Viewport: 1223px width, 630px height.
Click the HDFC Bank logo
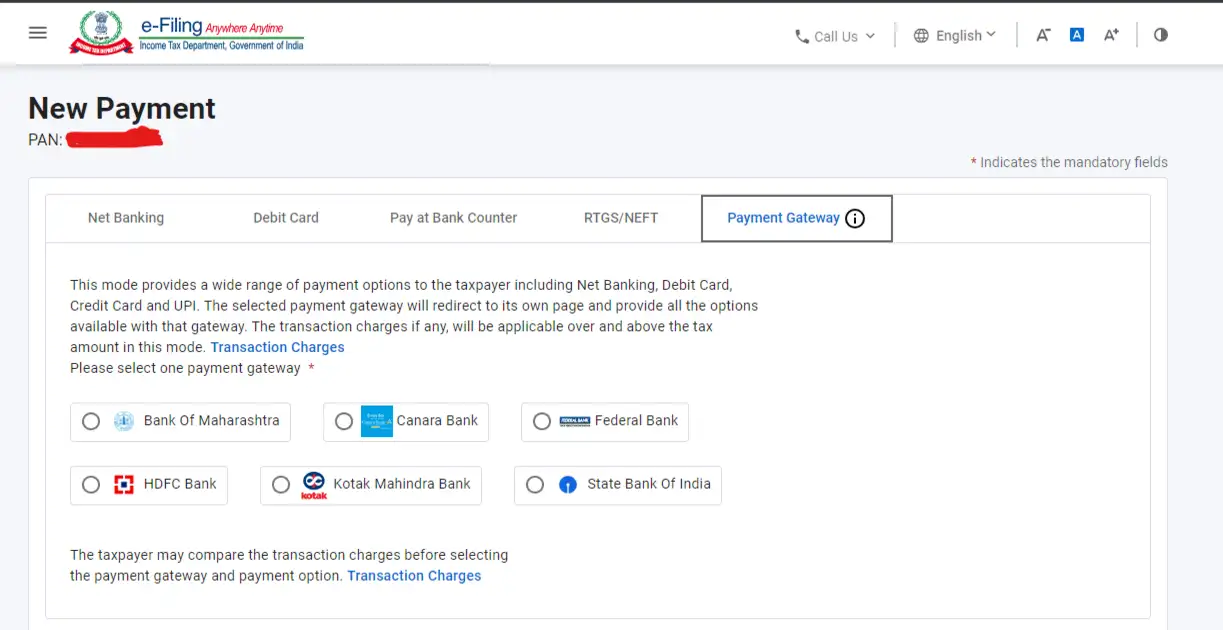click(x=124, y=484)
